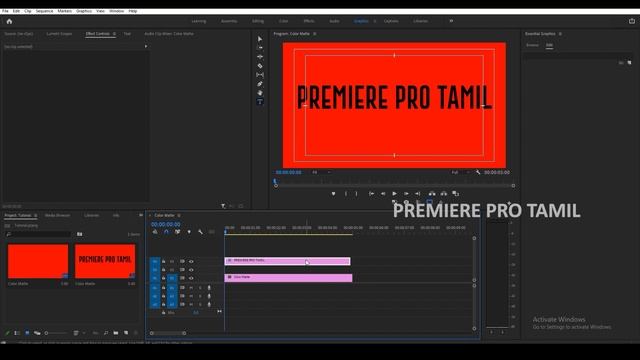The height and width of the screenshot is (360, 640).
Task: Open the Sequence menu
Action: [x=44, y=11]
